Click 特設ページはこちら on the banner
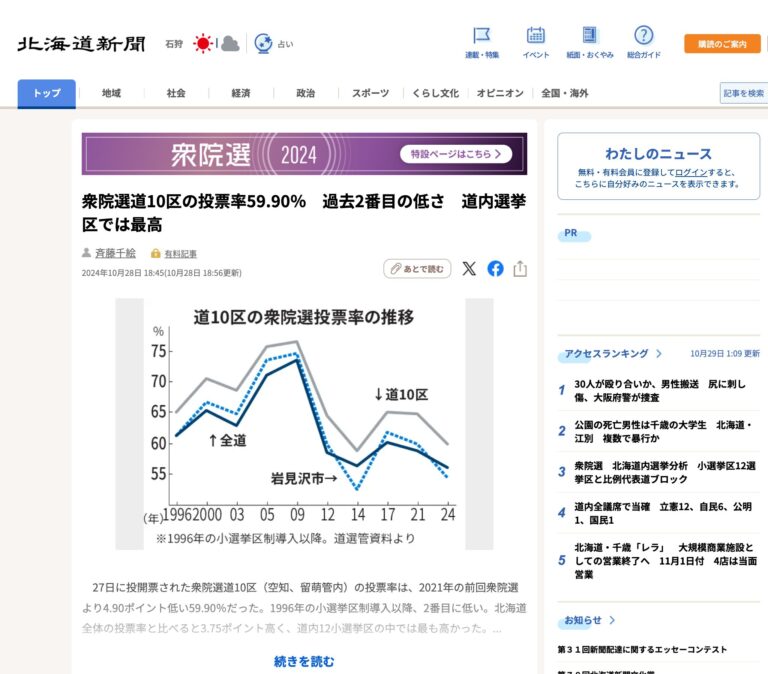768x674 pixels. [x=456, y=154]
